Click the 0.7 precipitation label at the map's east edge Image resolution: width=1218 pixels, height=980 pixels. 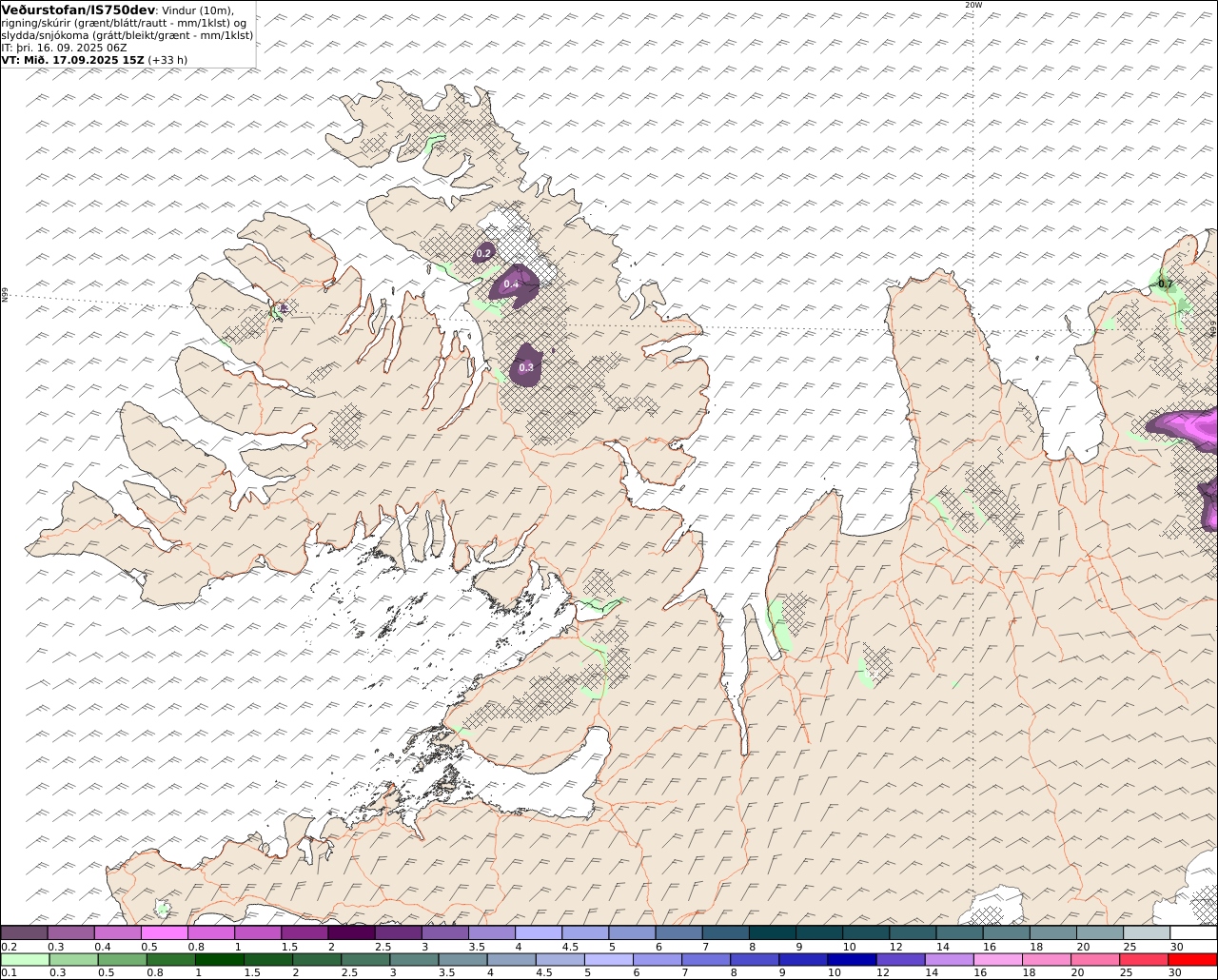tap(1166, 284)
